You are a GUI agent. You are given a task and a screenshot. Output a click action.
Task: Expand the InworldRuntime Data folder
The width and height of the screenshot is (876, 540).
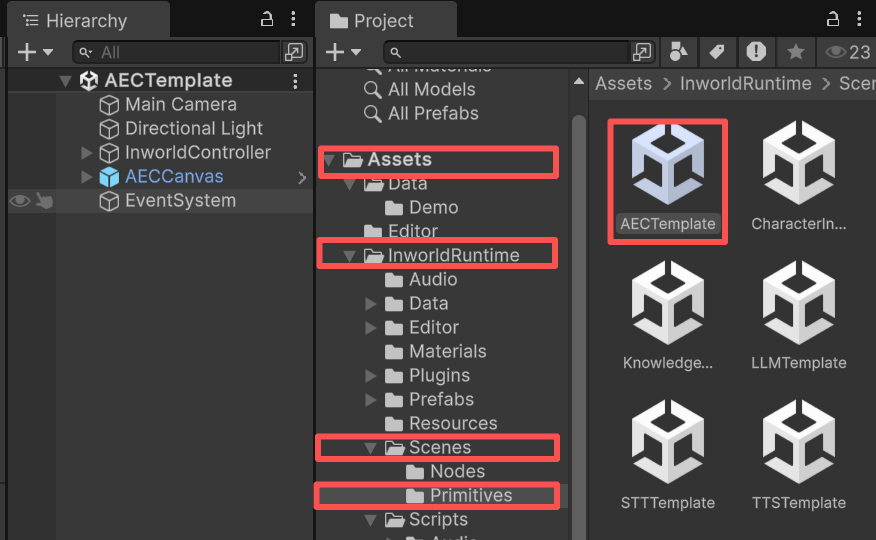[370, 303]
